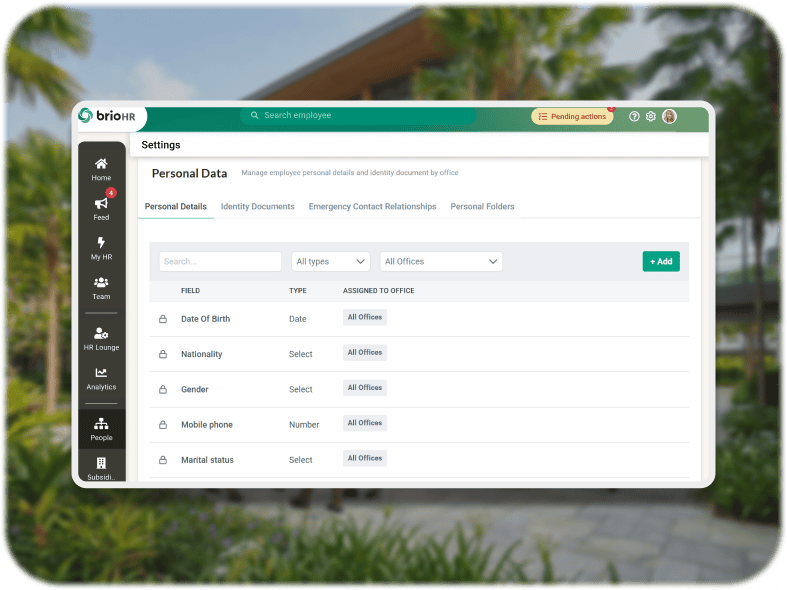Screen dimensions: 787x590
Task: Click the lock icon beside Gender
Action: [x=163, y=389]
